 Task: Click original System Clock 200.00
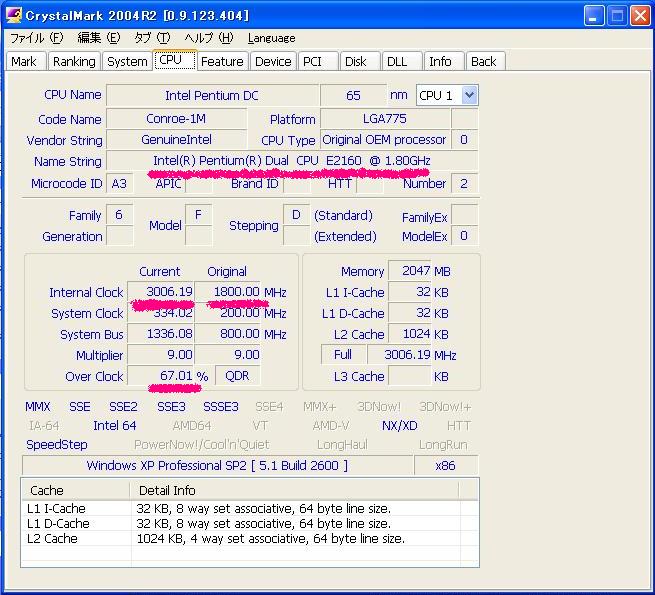click(228, 313)
